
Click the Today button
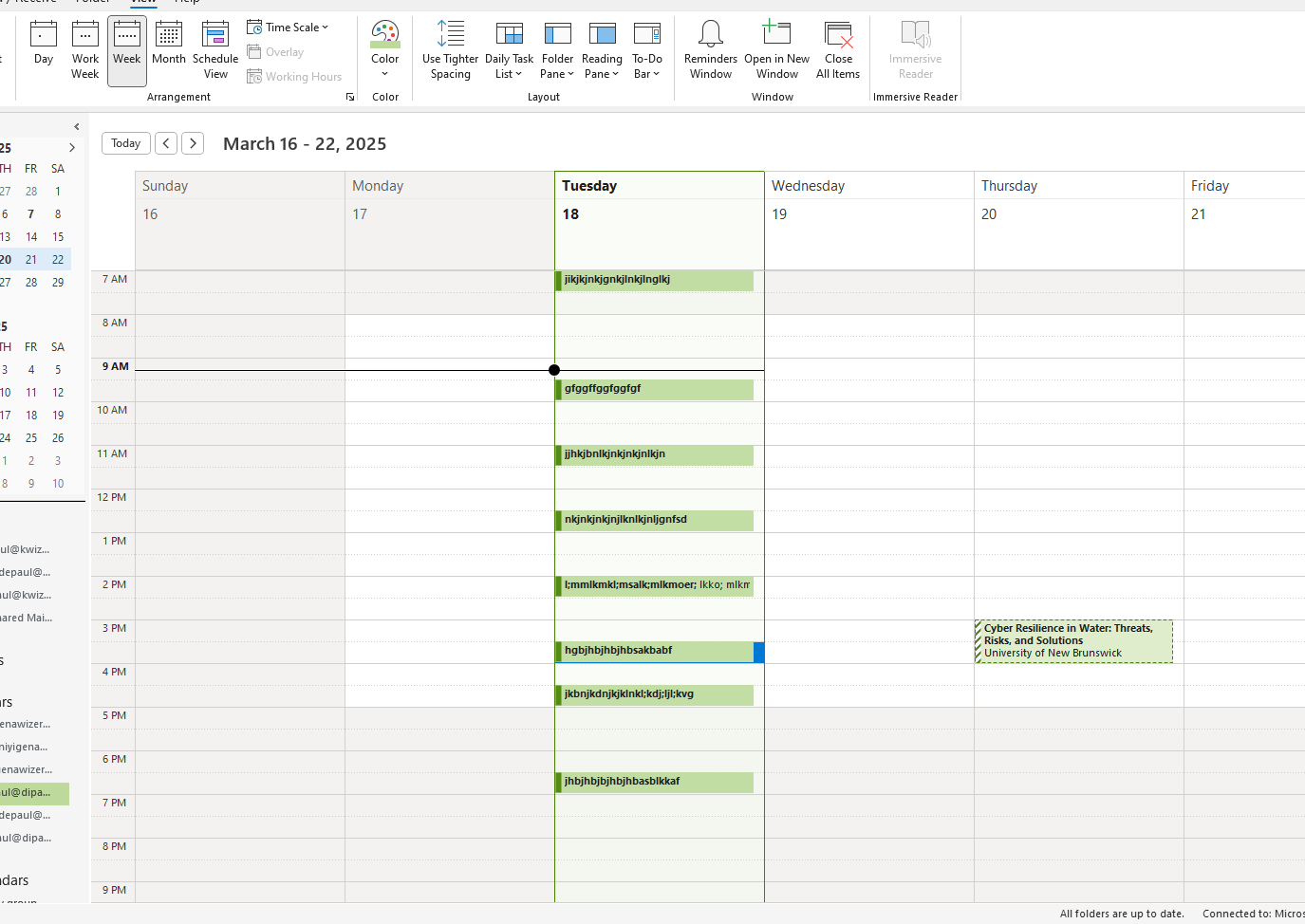[125, 142]
